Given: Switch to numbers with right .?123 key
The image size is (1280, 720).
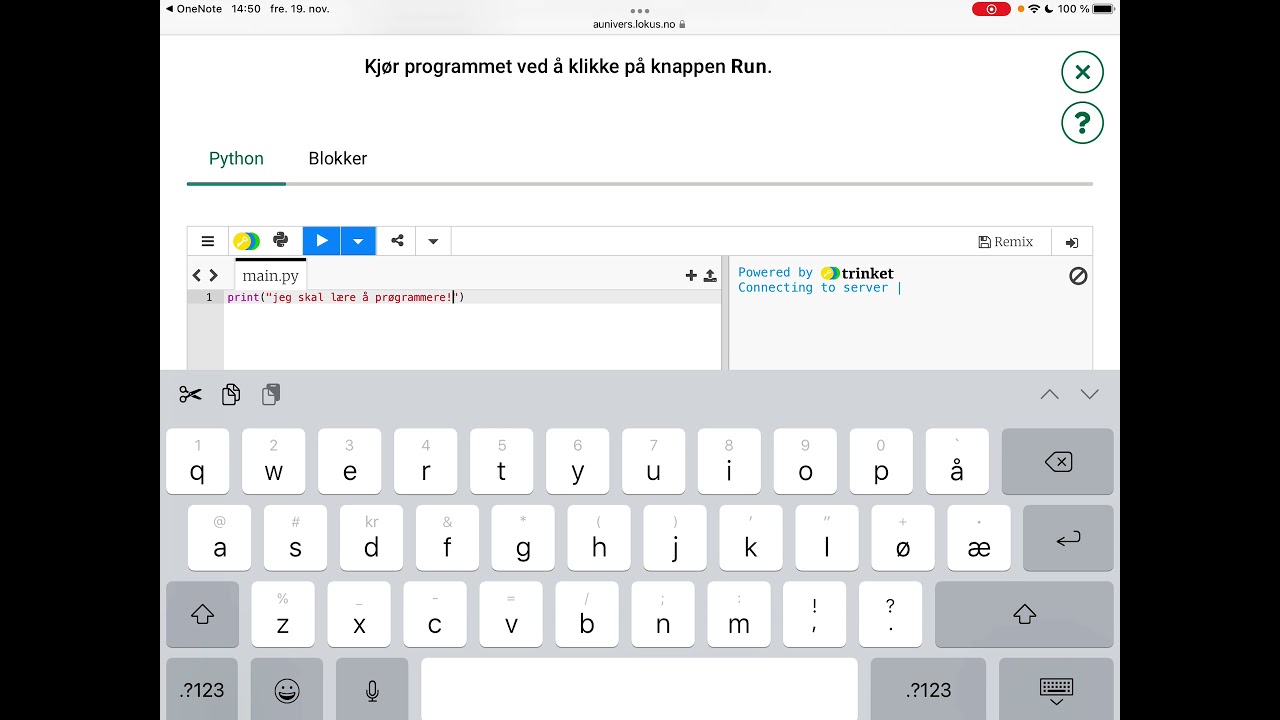Looking at the screenshot, I should (x=928, y=689).
